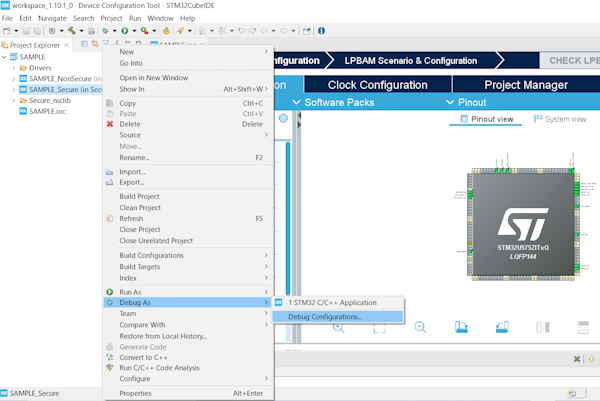Click the build hammer toolbar icon
Screen dimensions: 600x401
click(x=73, y=31)
